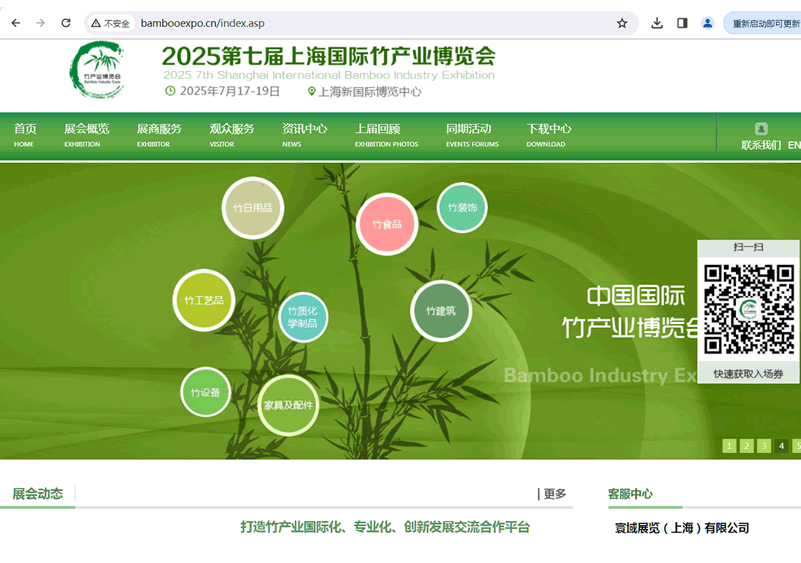Click the yellow-green 竹工艺品 bubble
The width and height of the screenshot is (801, 563).
pos(204,300)
